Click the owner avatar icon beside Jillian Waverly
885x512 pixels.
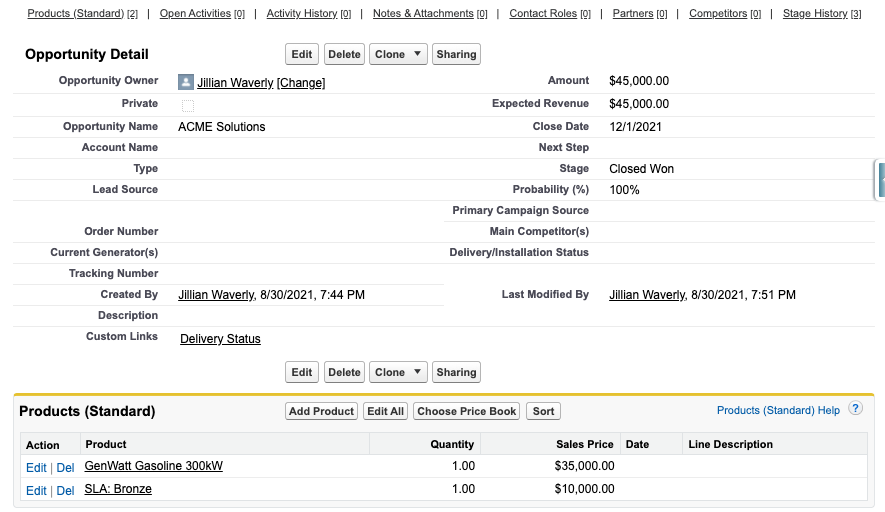click(x=186, y=82)
